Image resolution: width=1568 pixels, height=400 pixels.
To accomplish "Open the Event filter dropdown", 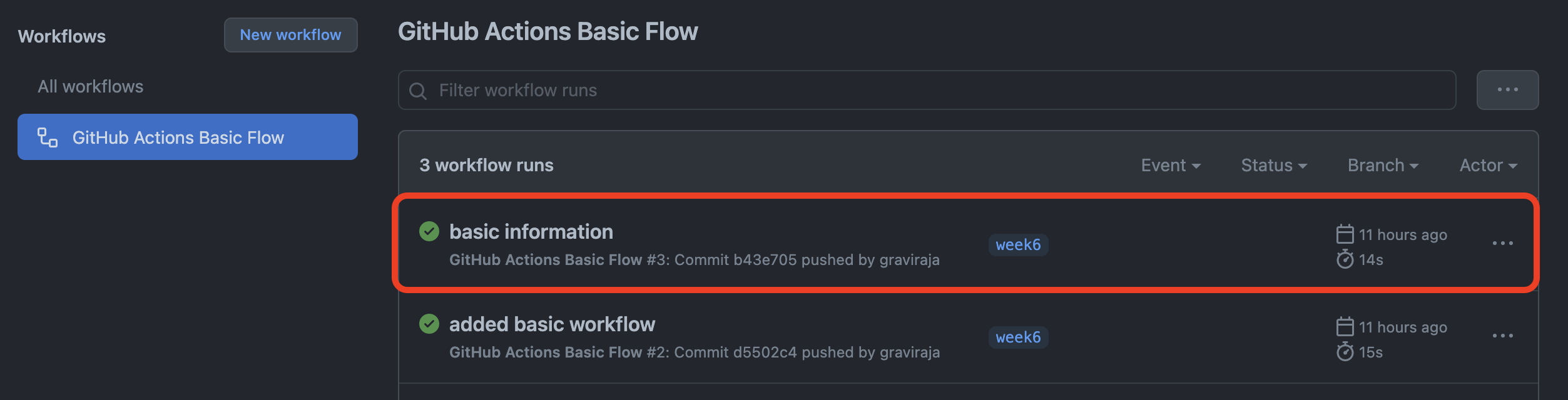I will pos(1170,166).
